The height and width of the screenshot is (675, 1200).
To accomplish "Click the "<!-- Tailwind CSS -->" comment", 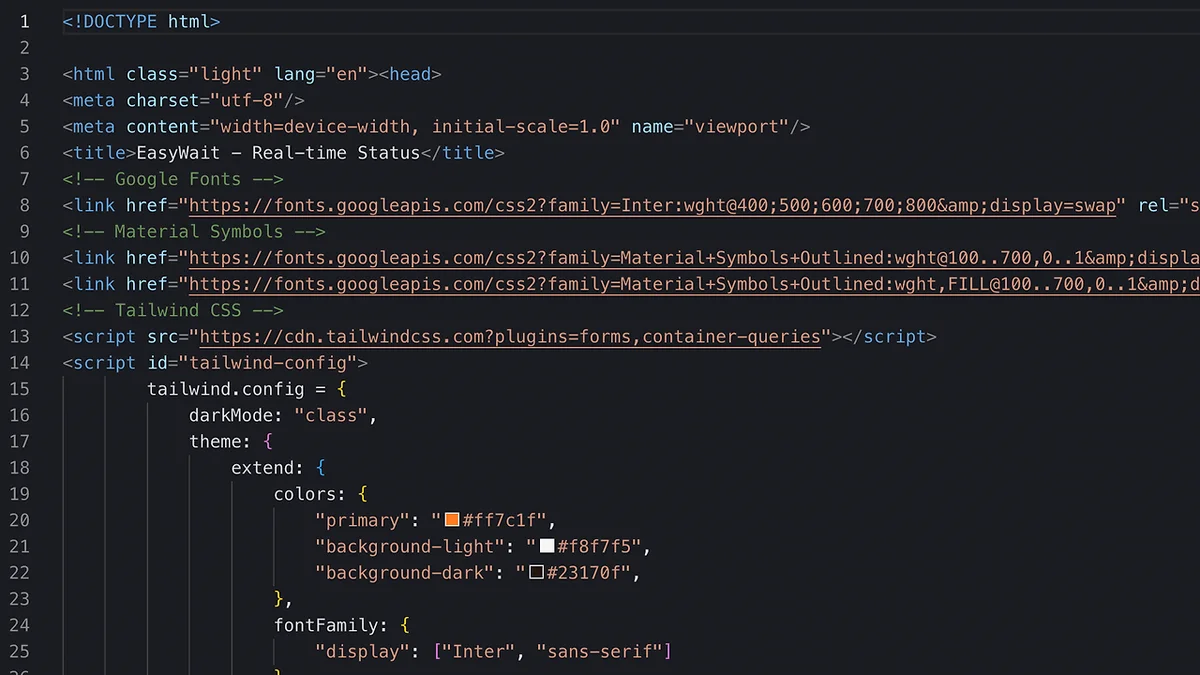I will click(x=173, y=310).
